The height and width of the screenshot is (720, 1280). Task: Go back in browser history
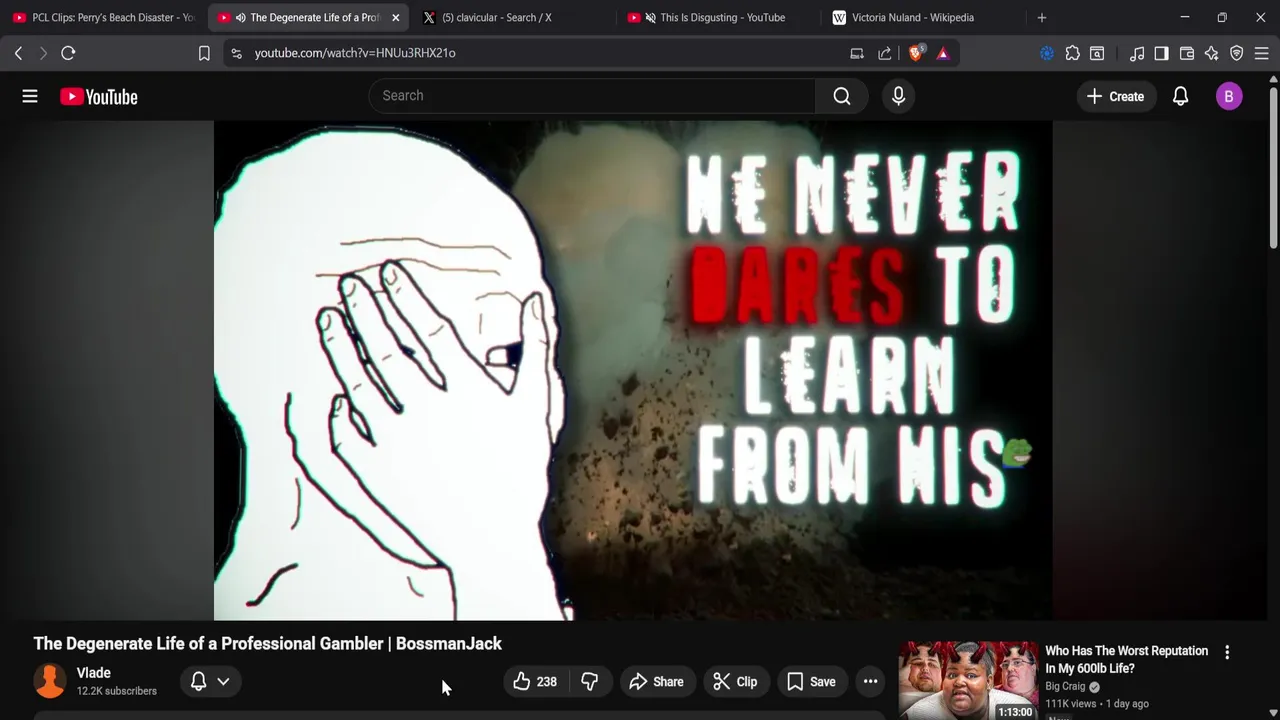pos(18,53)
